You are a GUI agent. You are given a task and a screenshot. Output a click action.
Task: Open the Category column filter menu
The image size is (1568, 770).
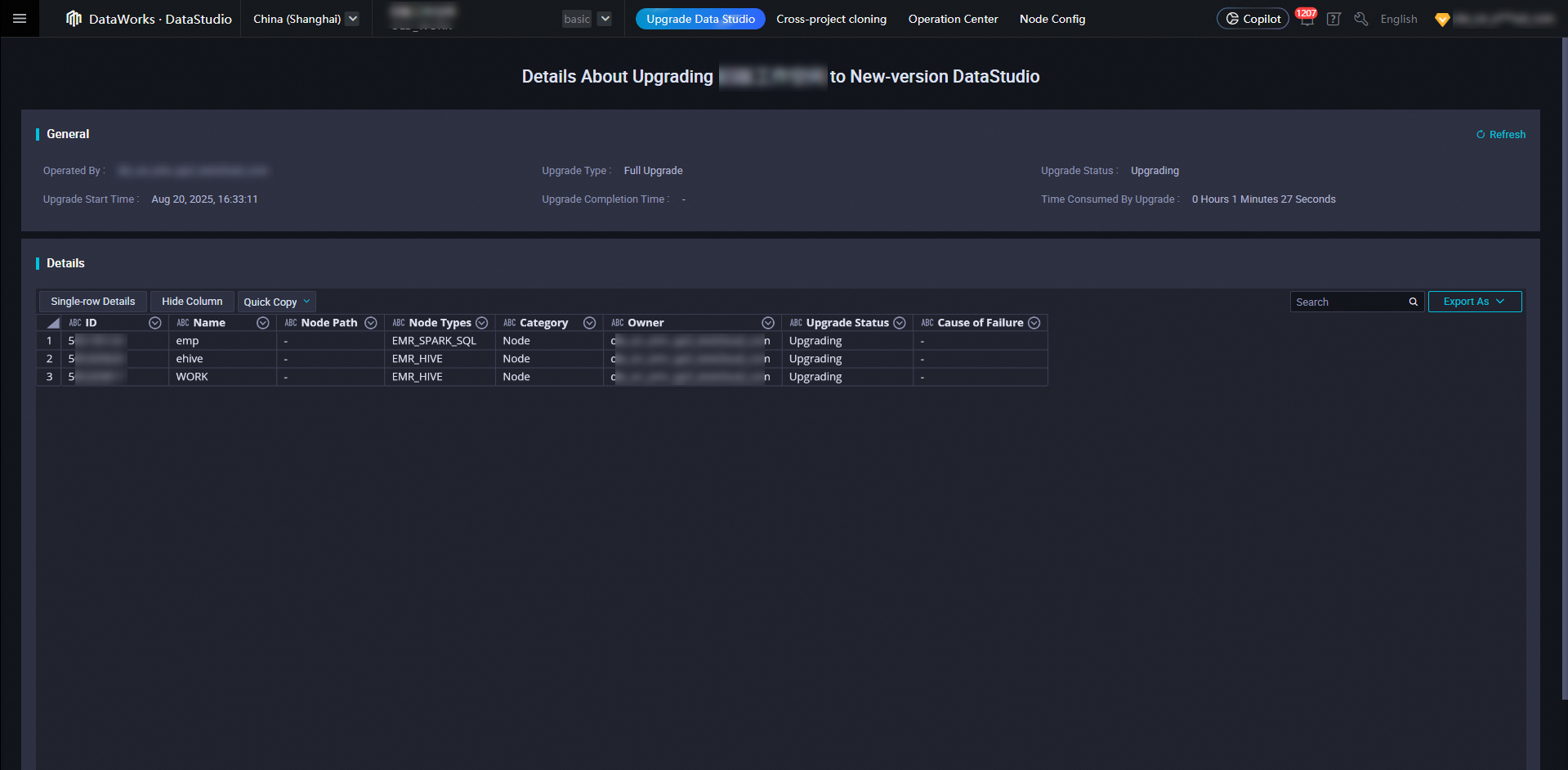[x=589, y=323]
